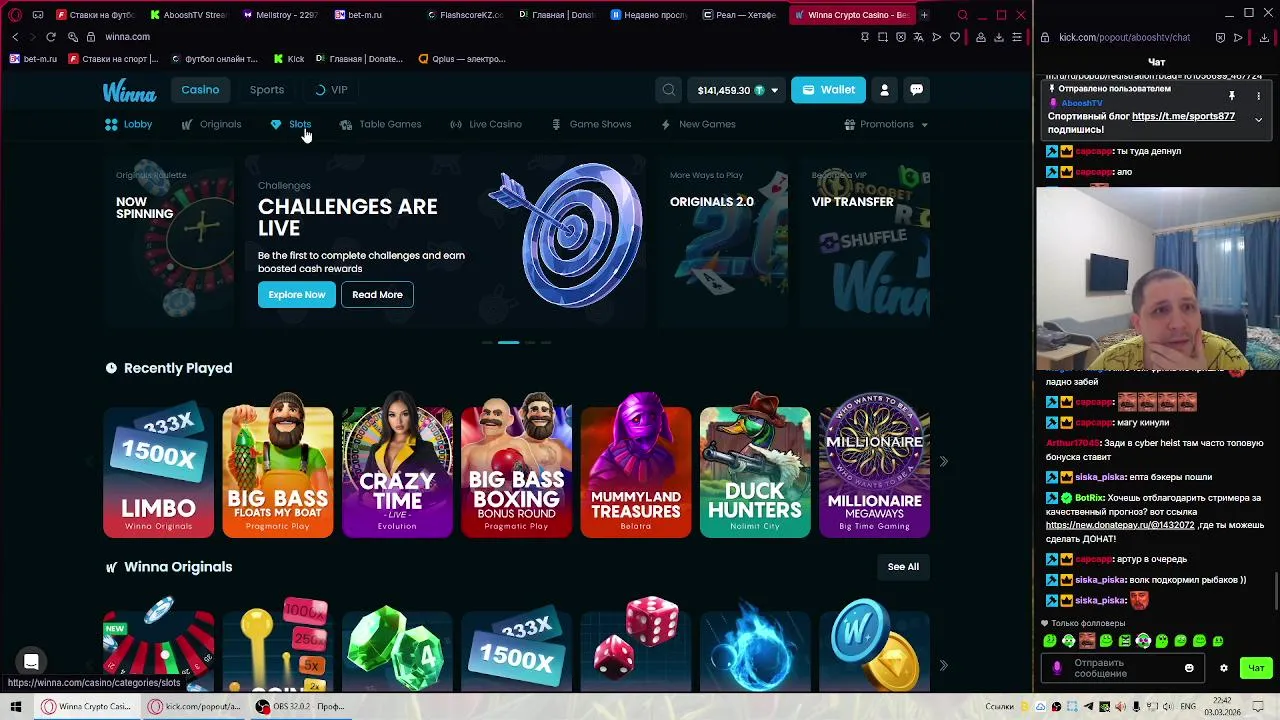This screenshot has width=1280, height=720.
Task: Switch to the Sports section
Action: pyautogui.click(x=267, y=90)
